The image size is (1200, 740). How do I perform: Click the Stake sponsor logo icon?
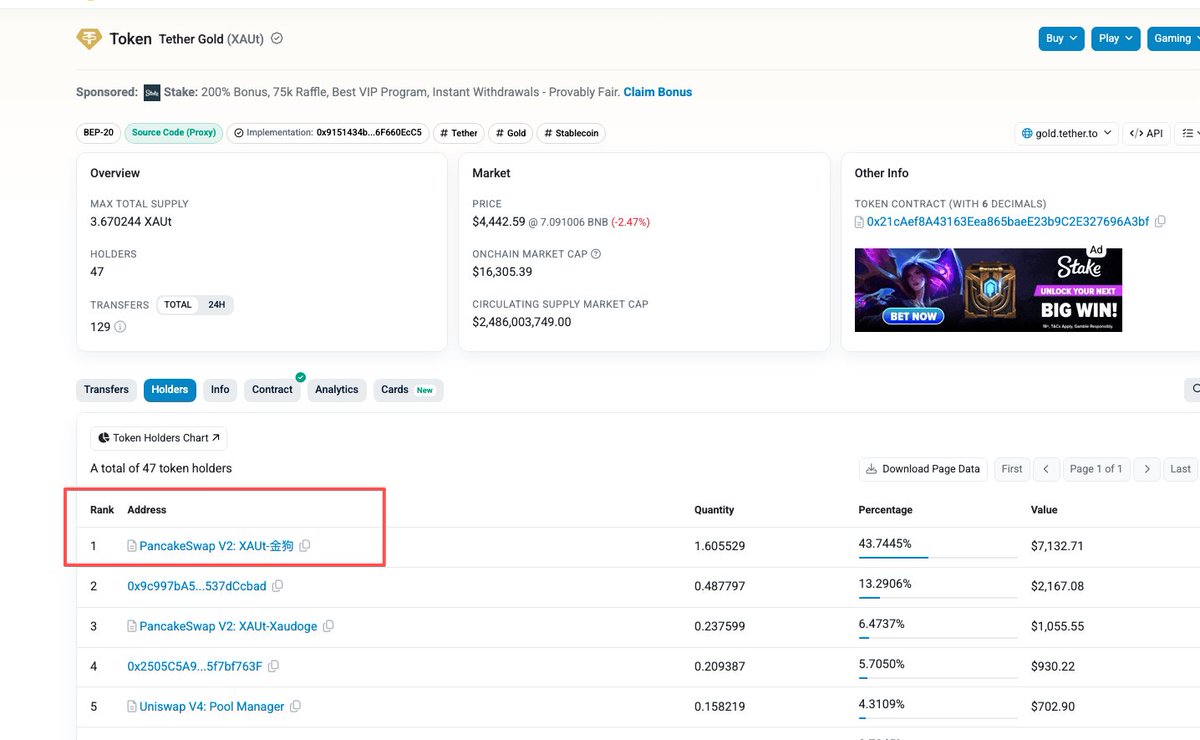[x=152, y=92]
